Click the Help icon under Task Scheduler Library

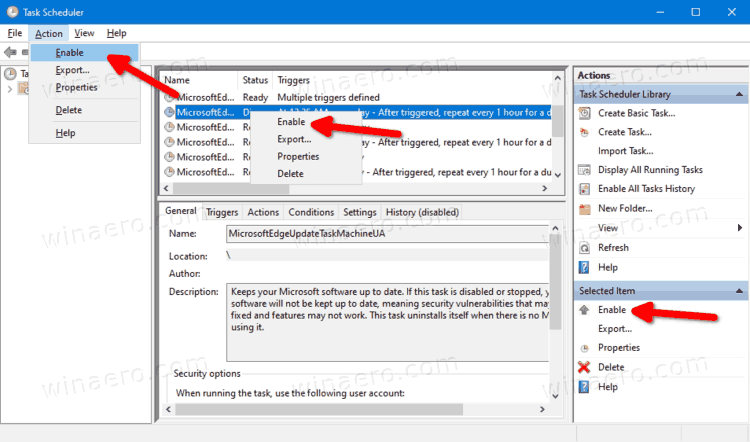tap(585, 267)
